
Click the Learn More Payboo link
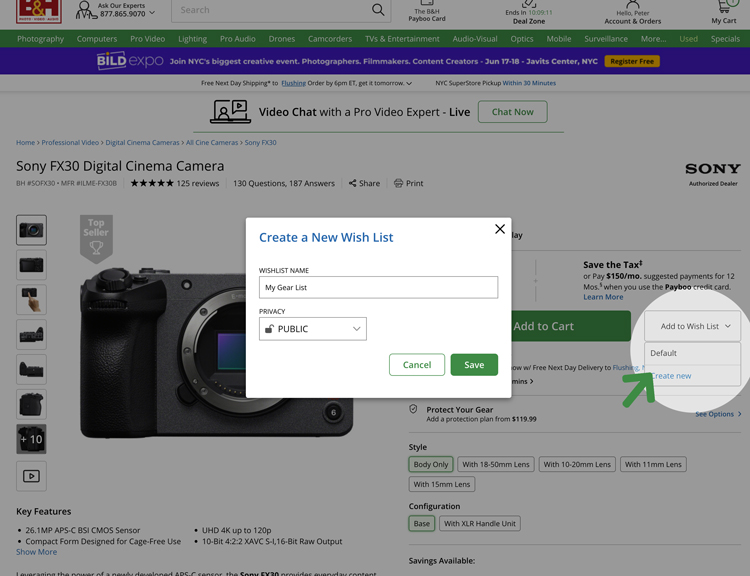point(603,297)
